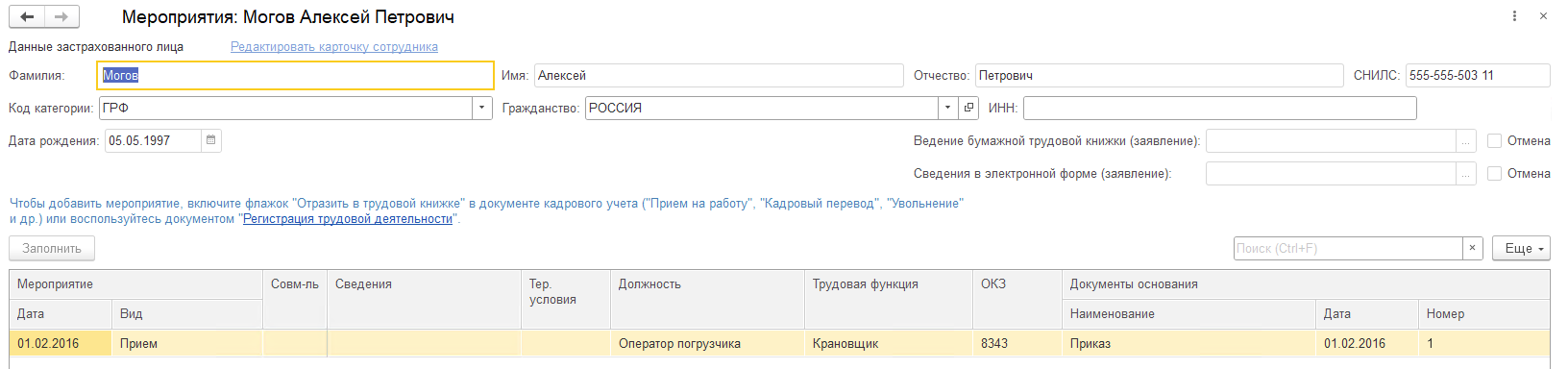Click the Должность column header

click(x=708, y=299)
